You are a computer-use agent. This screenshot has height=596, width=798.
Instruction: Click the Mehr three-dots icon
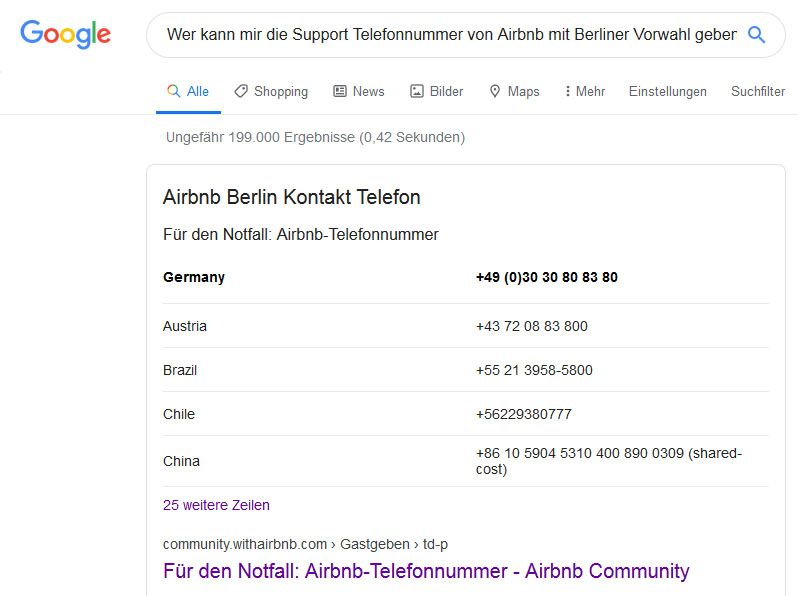coord(568,91)
